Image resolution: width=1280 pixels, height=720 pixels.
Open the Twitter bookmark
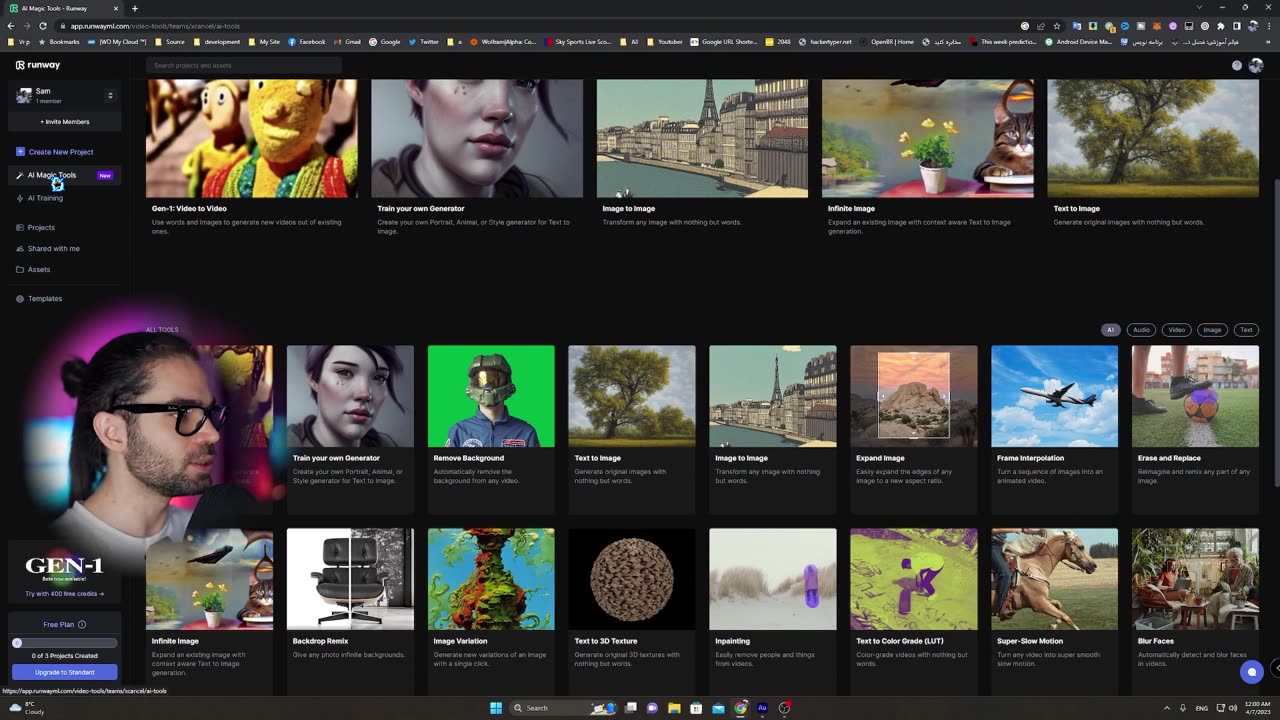(424, 42)
